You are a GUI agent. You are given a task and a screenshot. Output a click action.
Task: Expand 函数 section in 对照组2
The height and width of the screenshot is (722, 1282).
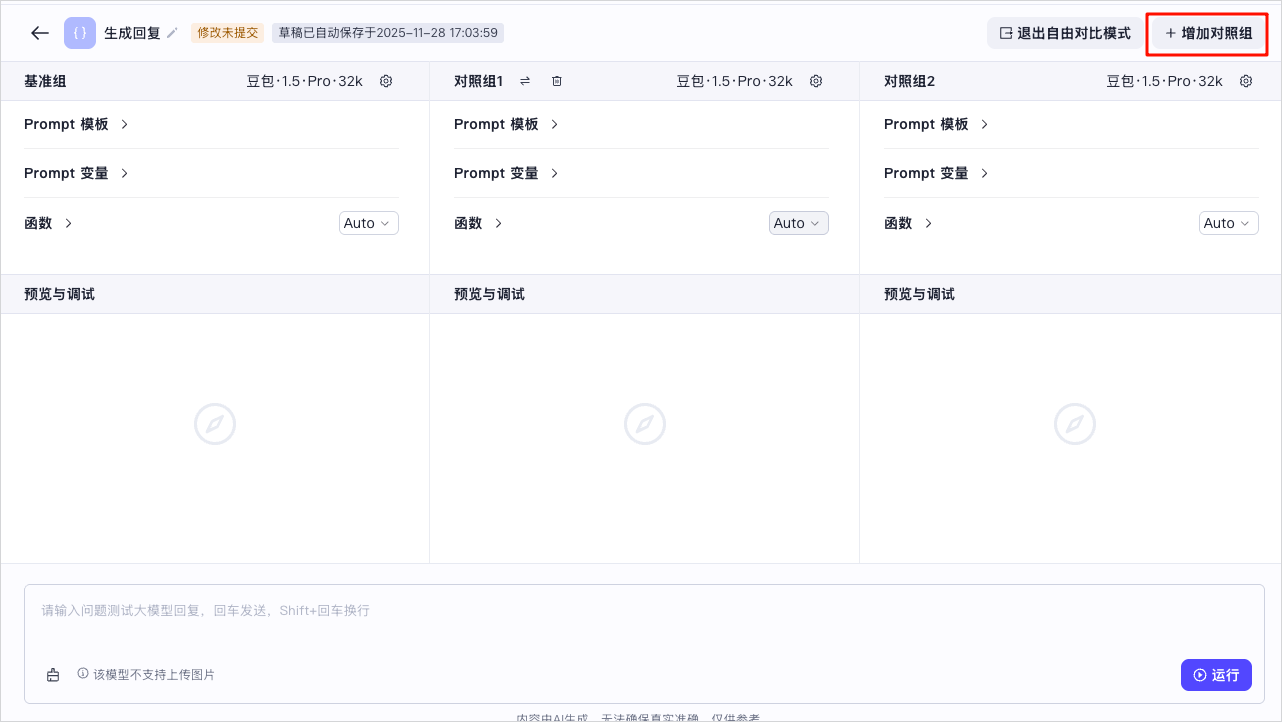909,223
